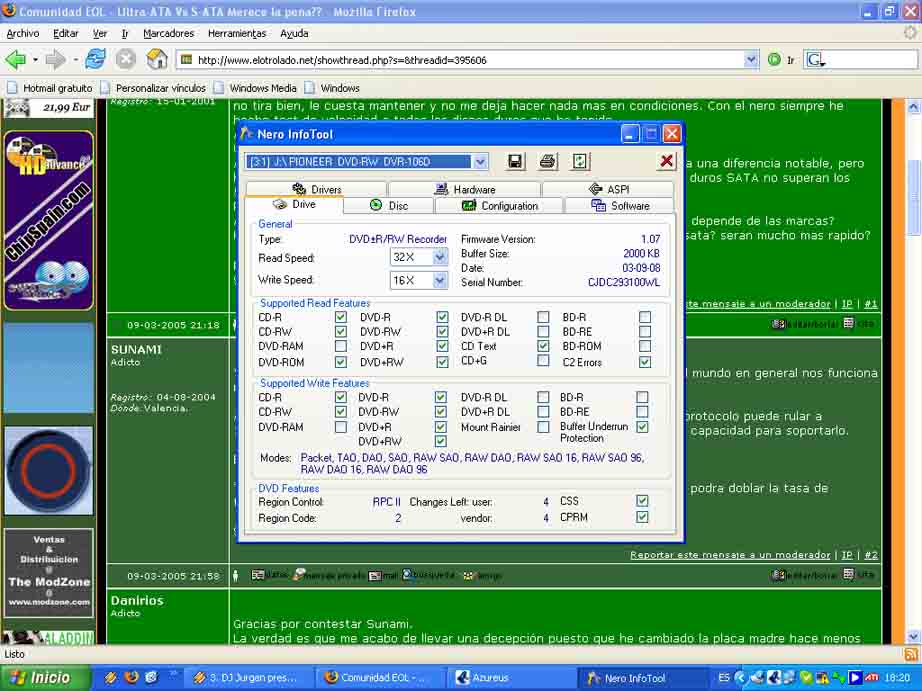Viewport: 922px width, 691px height.
Task: Go back with Firefox's green Back arrow
Action: pyautogui.click(x=15, y=59)
